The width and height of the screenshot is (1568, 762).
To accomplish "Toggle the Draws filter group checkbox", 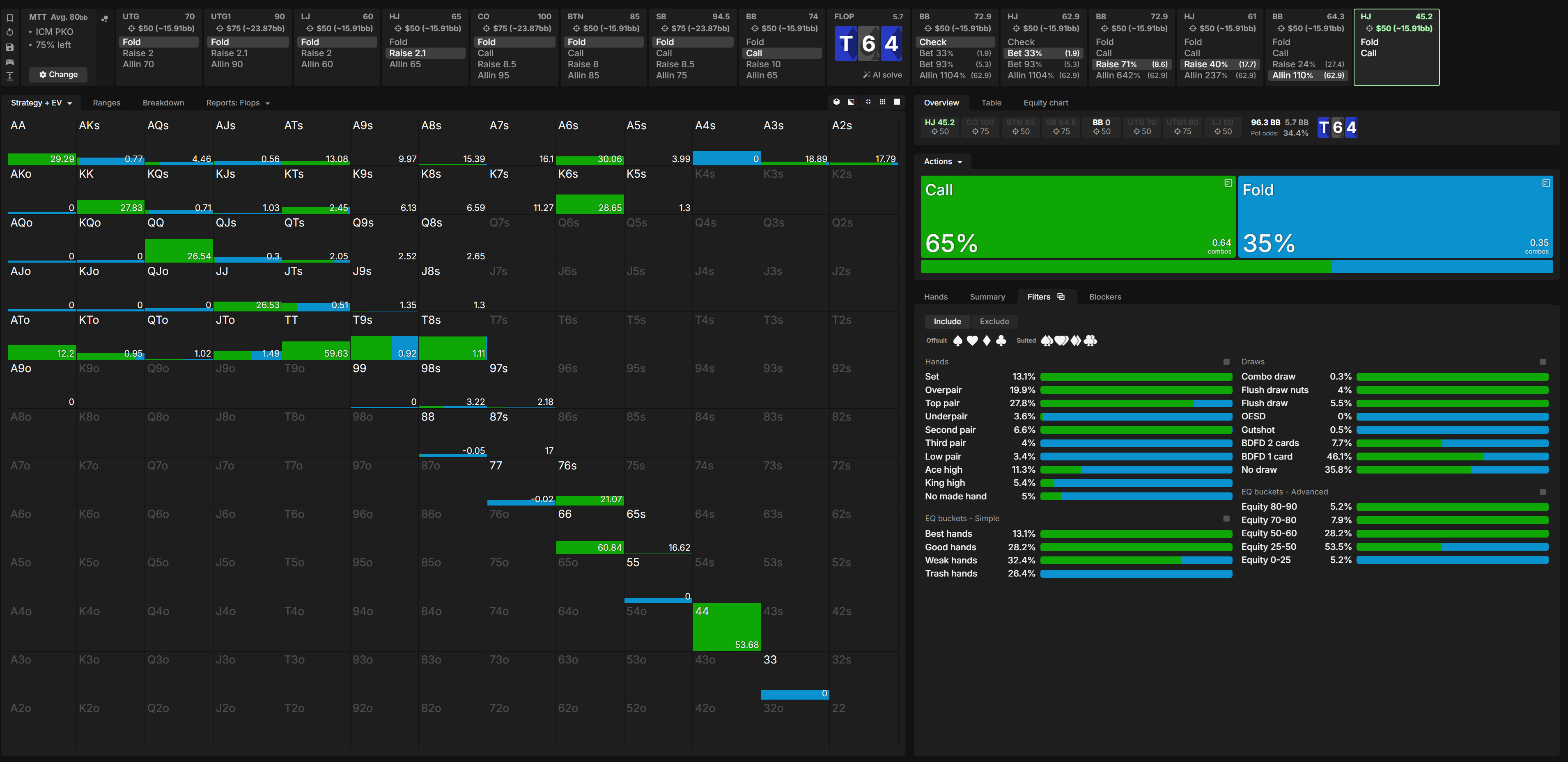I will (x=1543, y=362).
